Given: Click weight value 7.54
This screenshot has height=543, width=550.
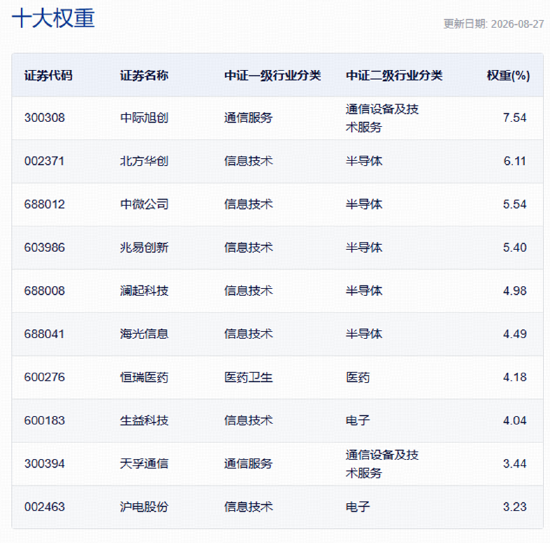Looking at the screenshot, I should point(515,118).
